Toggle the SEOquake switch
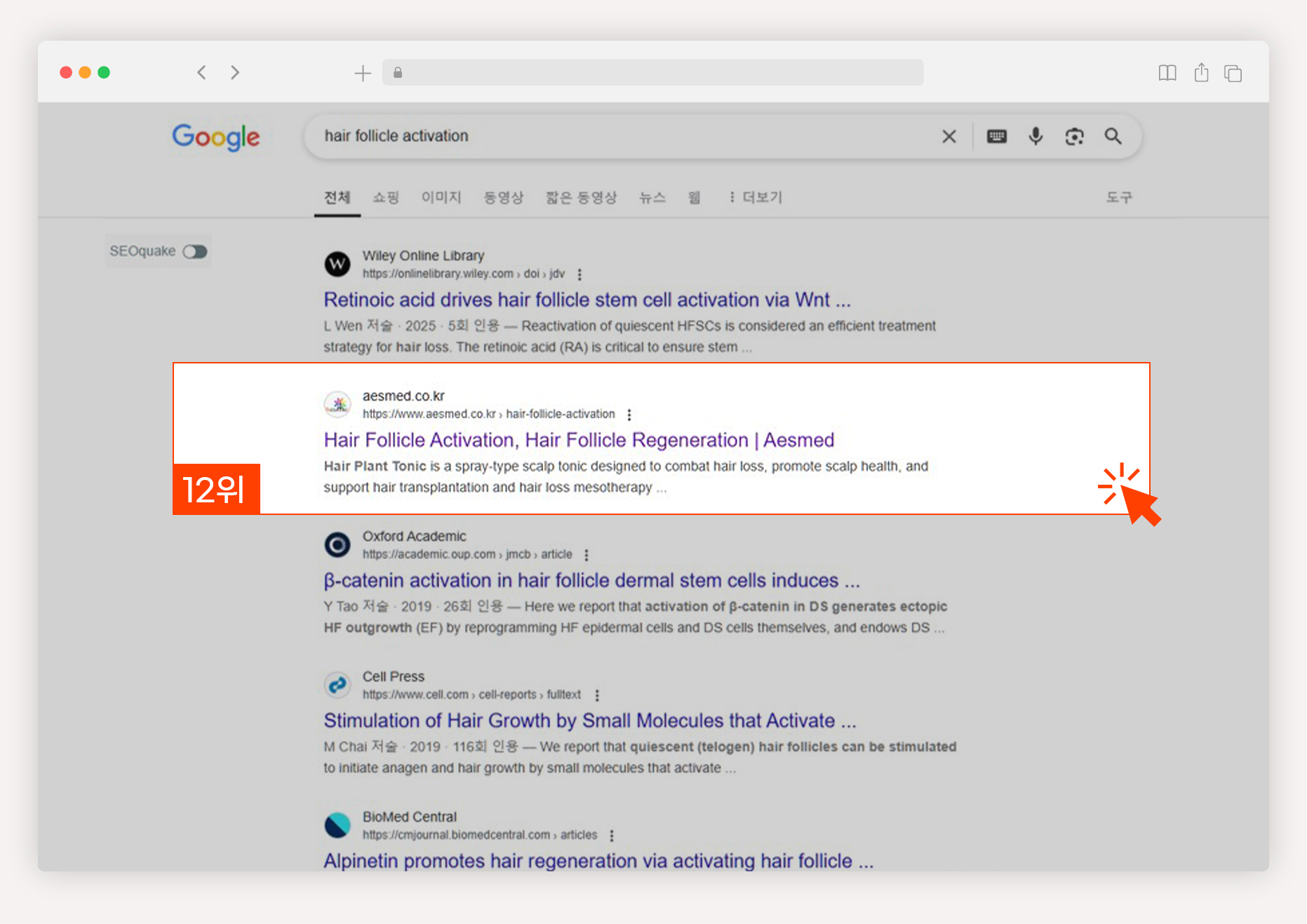Viewport: 1307px width, 924px height. [x=195, y=251]
